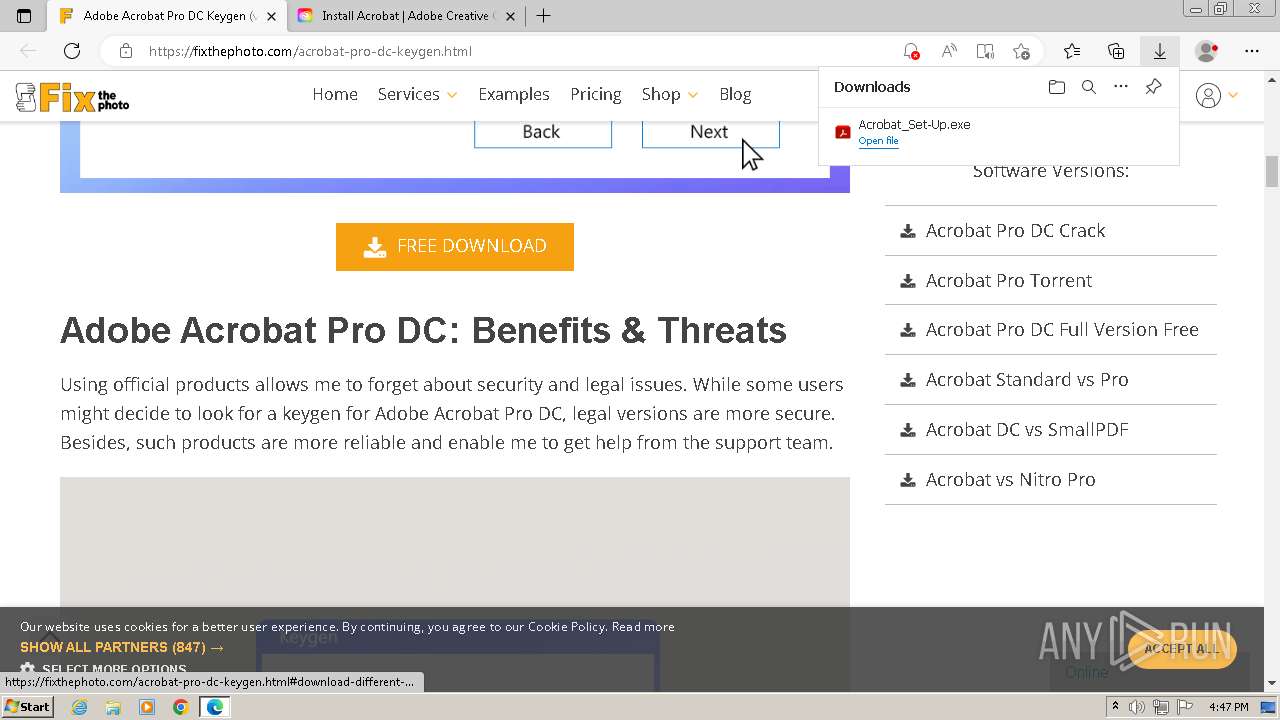Launch Chrome from the taskbar
This screenshot has width=1280, height=720.
pos(180,707)
